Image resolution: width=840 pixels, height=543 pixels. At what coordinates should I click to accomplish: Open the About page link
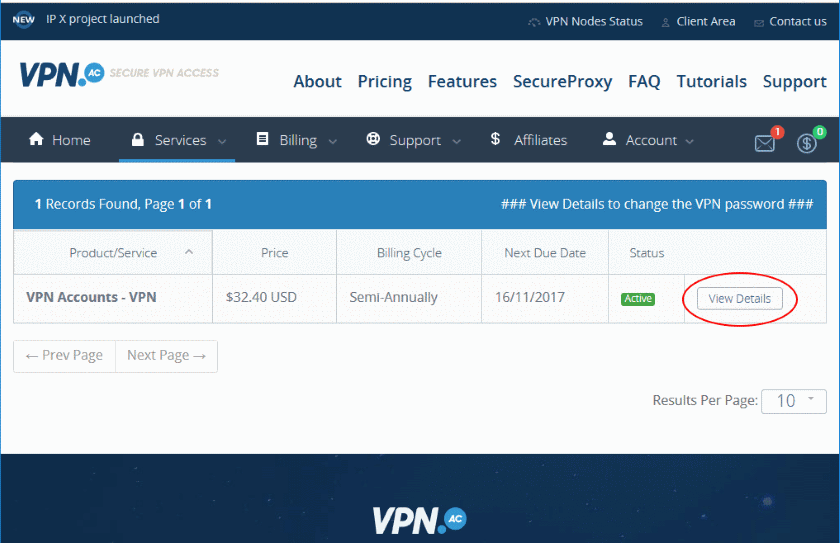[x=317, y=81]
